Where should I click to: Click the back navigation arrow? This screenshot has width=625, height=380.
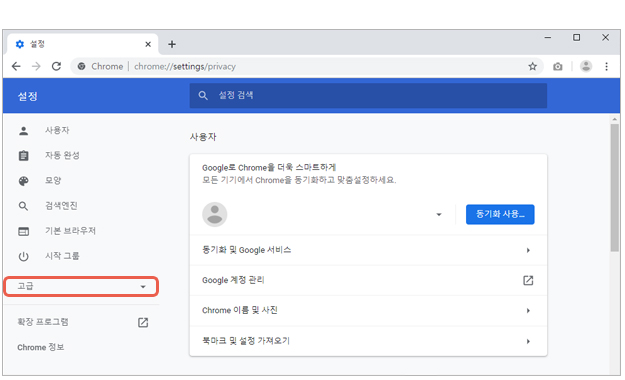point(16,66)
